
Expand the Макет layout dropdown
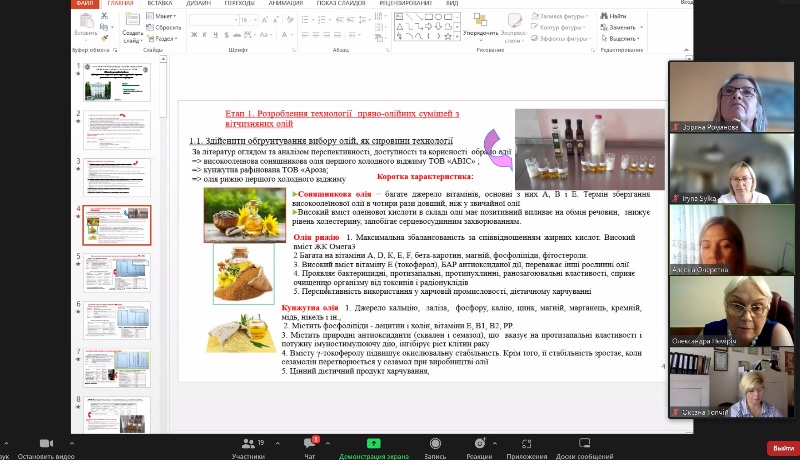tap(165, 16)
